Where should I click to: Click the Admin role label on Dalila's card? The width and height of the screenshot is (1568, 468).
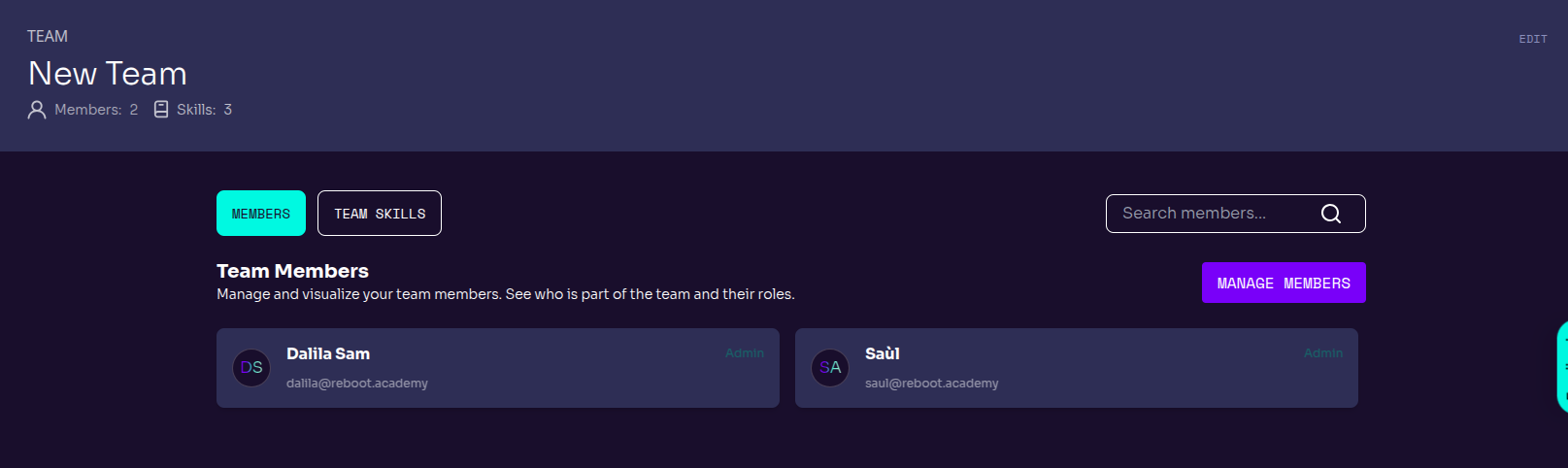click(x=745, y=353)
